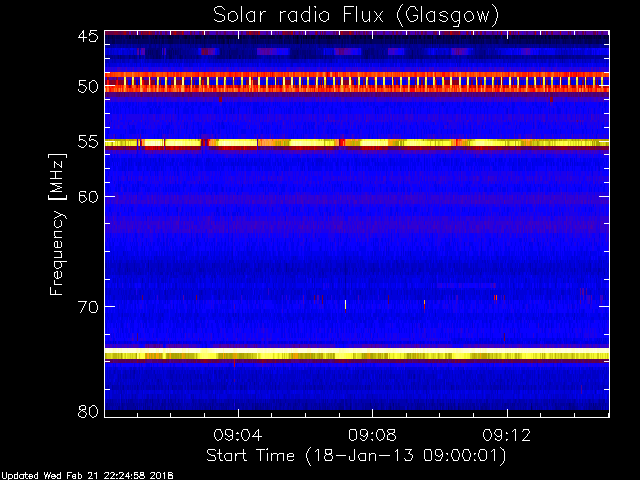The height and width of the screenshot is (480, 640).
Task: Click the bright yellow band near 55 MHz
Action: 357,143
